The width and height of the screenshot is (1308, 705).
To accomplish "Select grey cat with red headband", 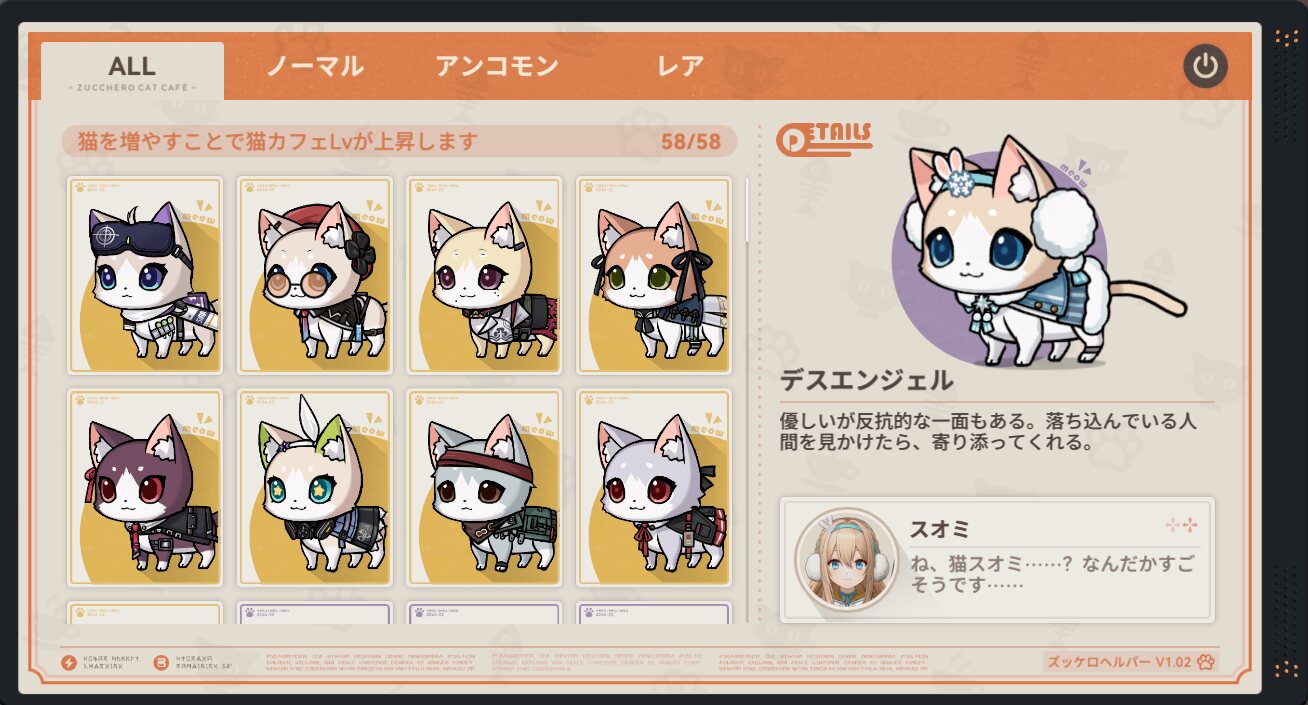I will coord(485,487).
